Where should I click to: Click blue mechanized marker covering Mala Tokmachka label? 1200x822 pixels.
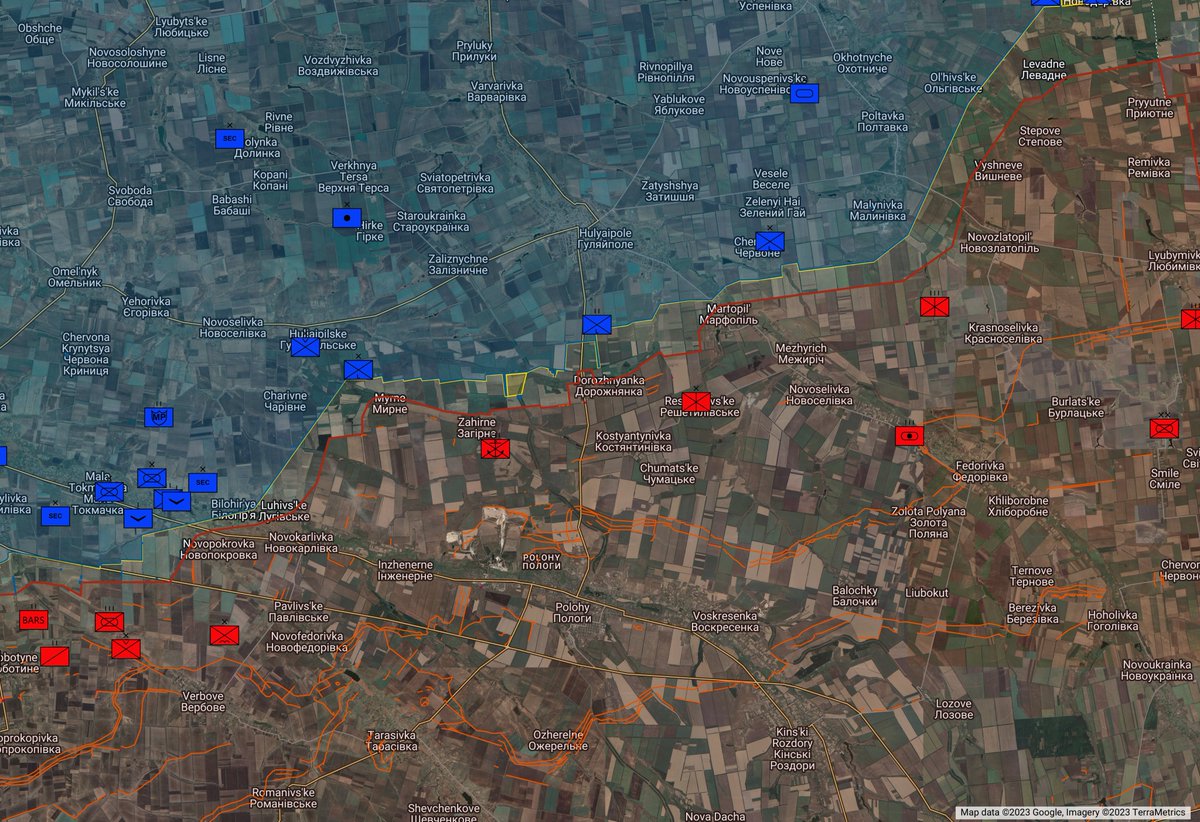(110, 492)
